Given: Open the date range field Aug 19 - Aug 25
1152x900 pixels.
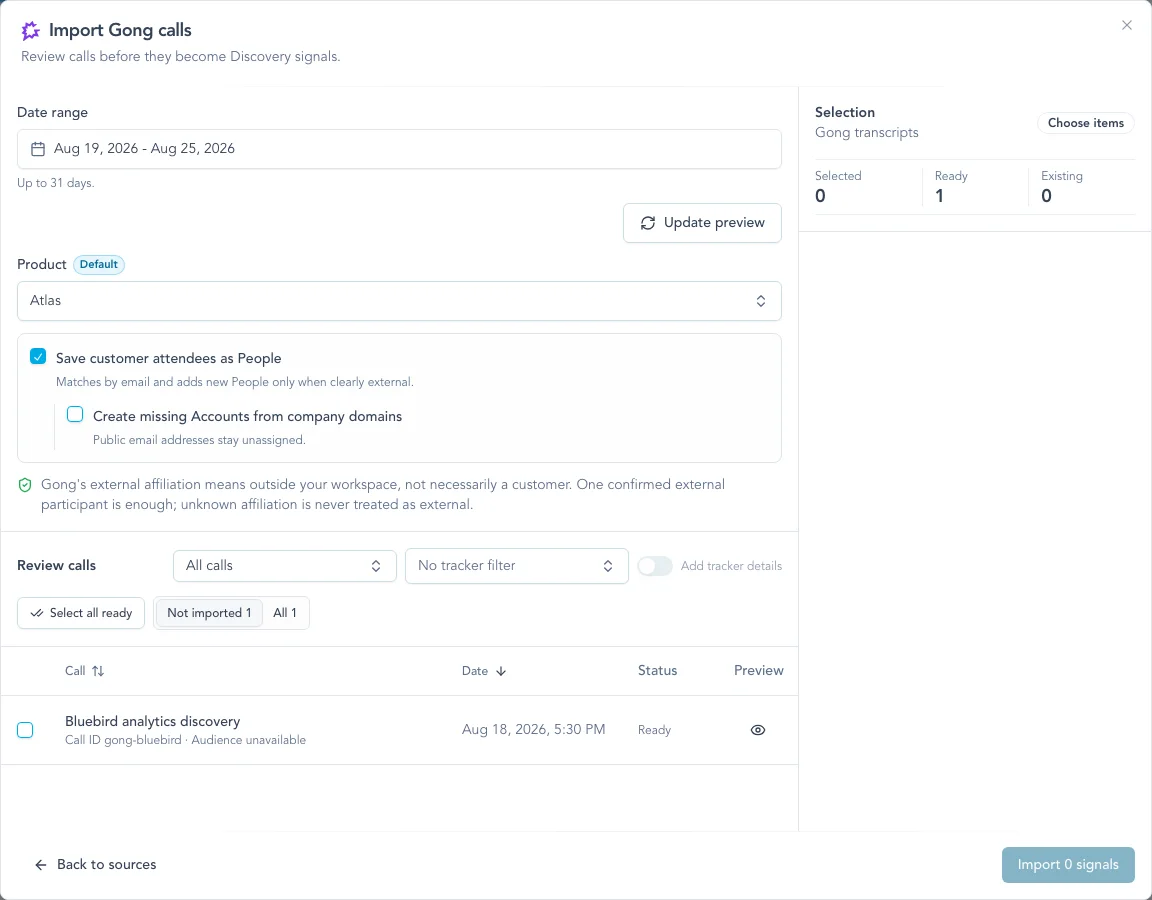Looking at the screenshot, I should pyautogui.click(x=399, y=149).
